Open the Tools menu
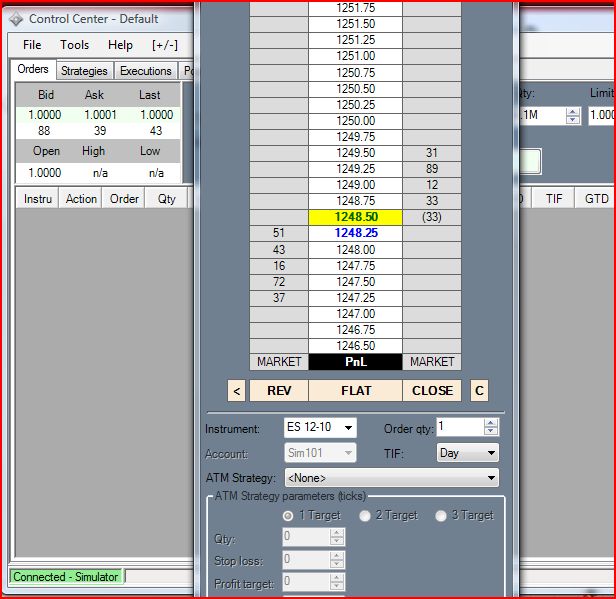The height and width of the screenshot is (599, 616). coord(74,45)
